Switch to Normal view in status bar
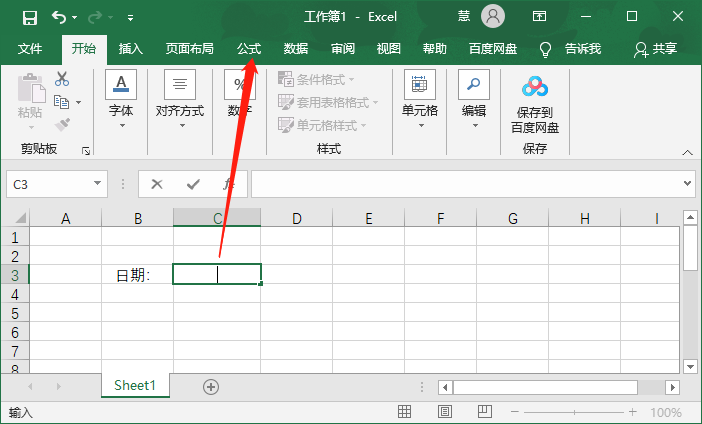Viewport: 702px width, 424px height. [x=404, y=412]
